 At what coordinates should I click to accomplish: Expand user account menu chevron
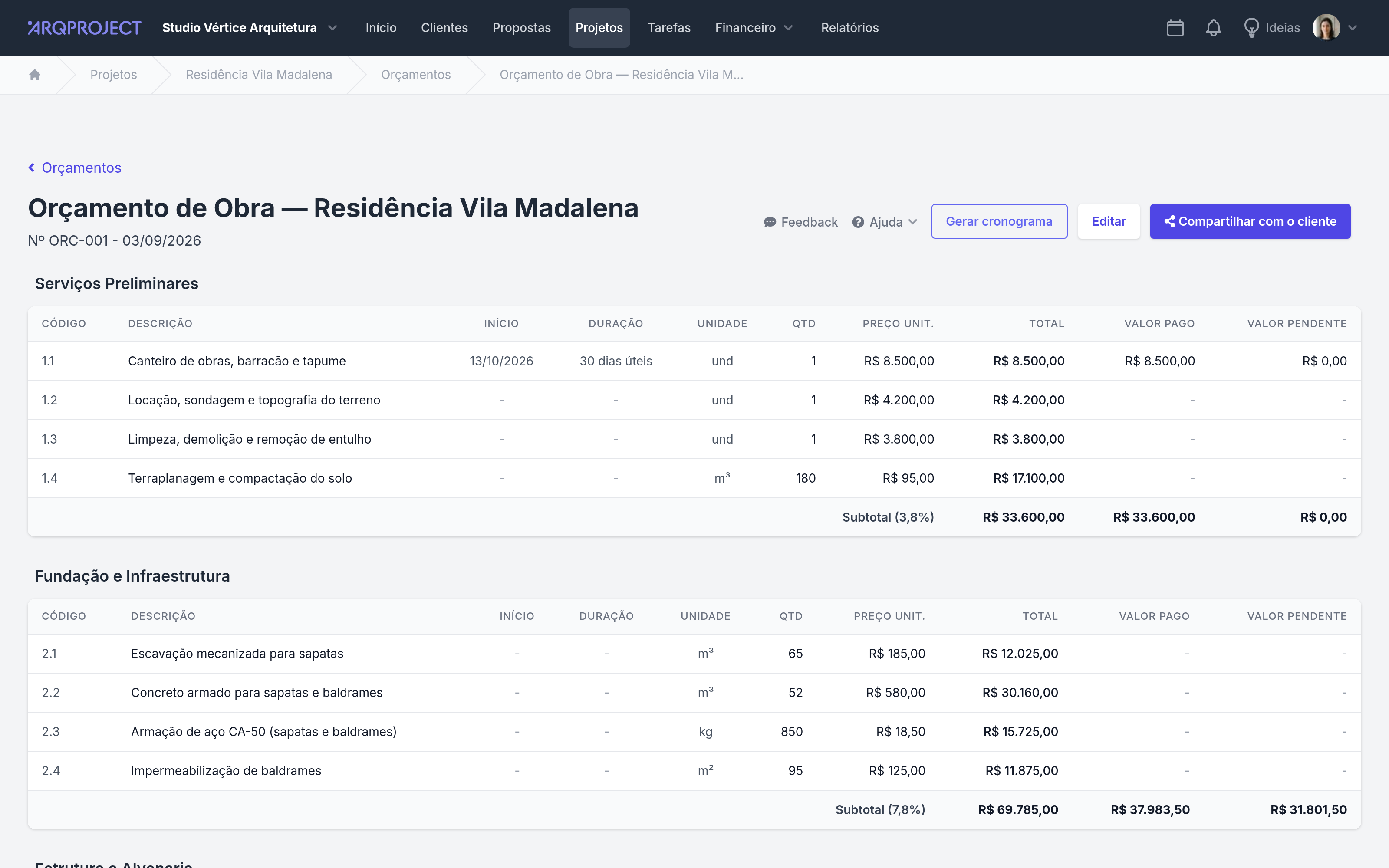pos(1353,27)
